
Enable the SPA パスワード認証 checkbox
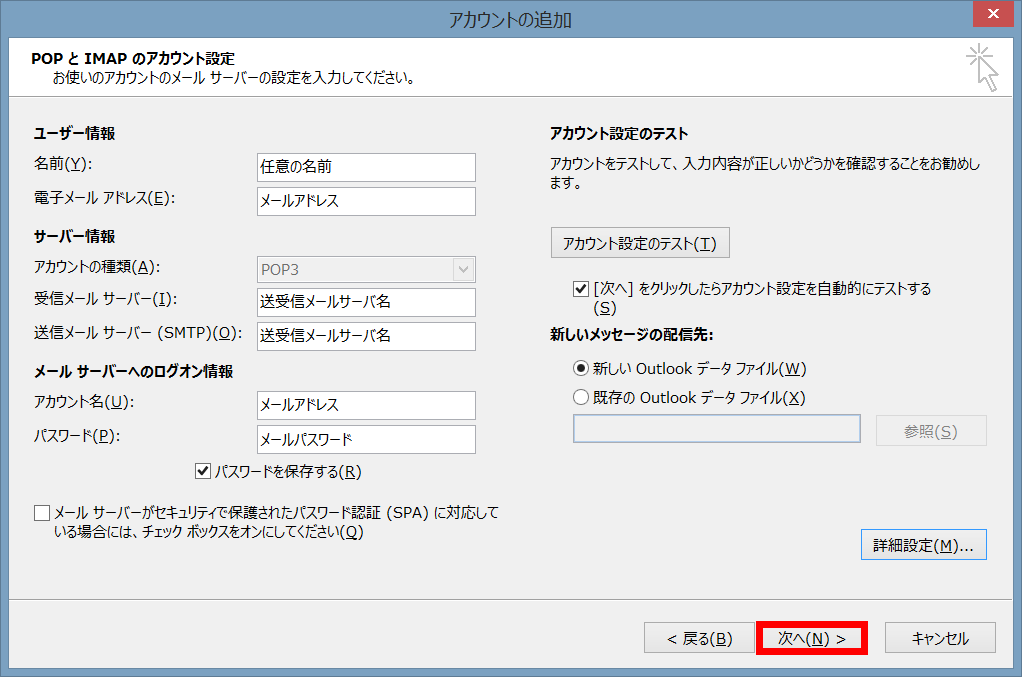pyautogui.click(x=42, y=512)
